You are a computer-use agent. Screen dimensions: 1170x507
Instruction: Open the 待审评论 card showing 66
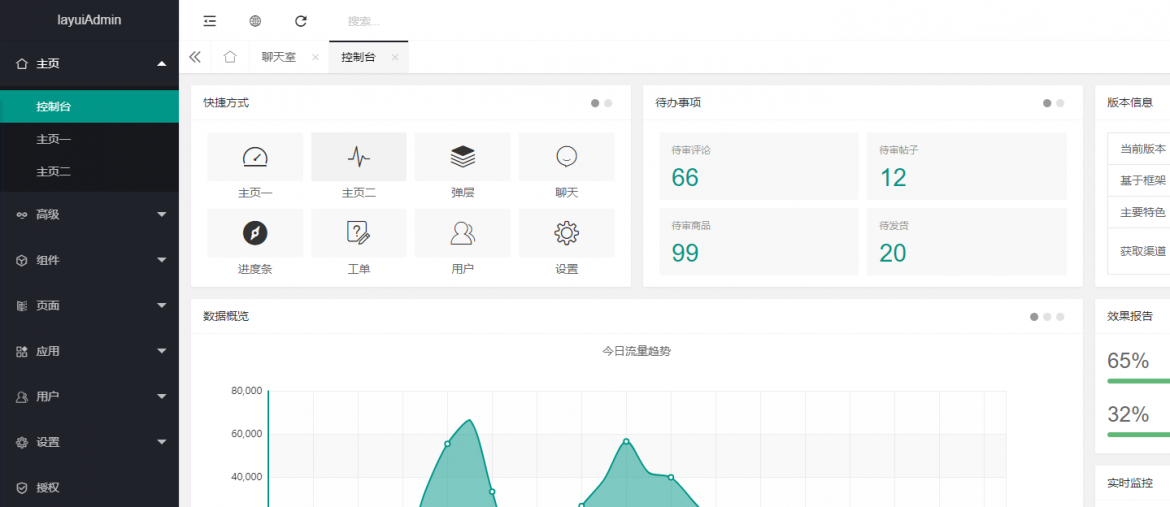(x=759, y=167)
